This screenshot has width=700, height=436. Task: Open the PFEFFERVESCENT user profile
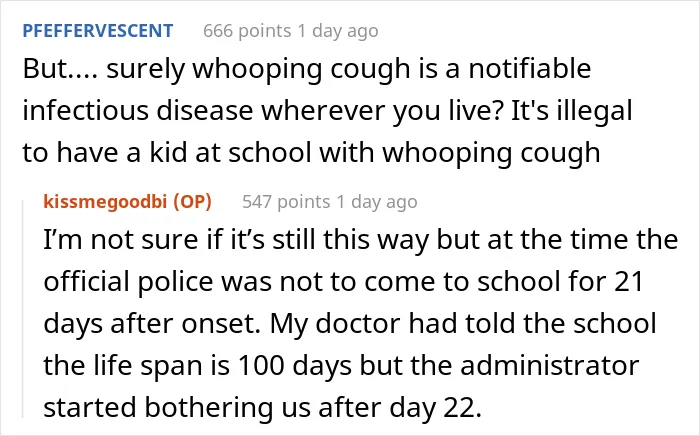coord(98,31)
